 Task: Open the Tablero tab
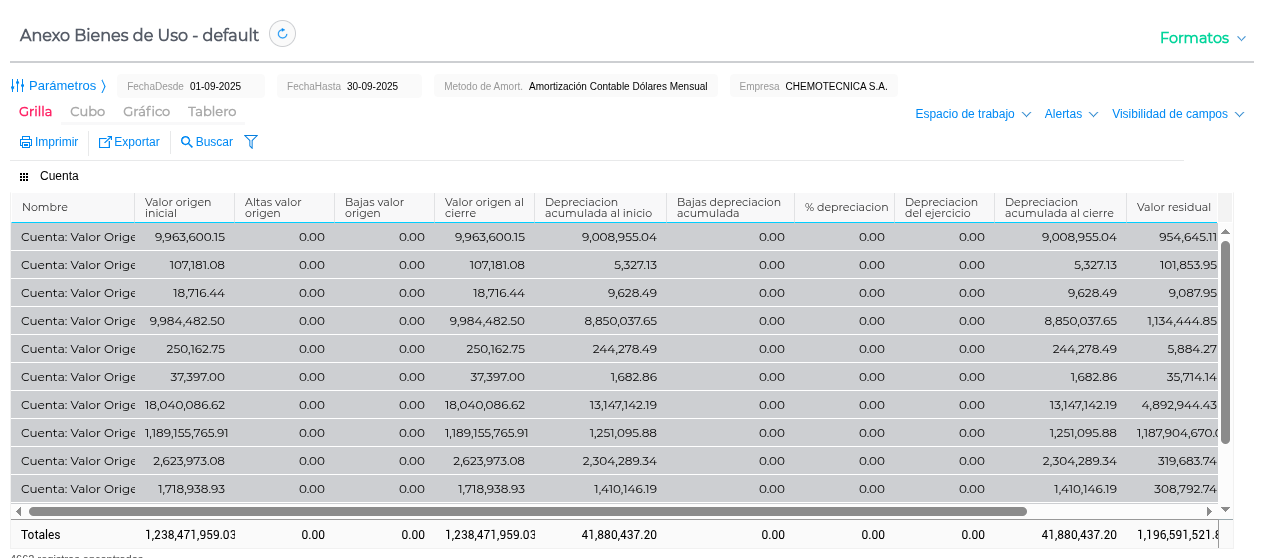tap(212, 112)
